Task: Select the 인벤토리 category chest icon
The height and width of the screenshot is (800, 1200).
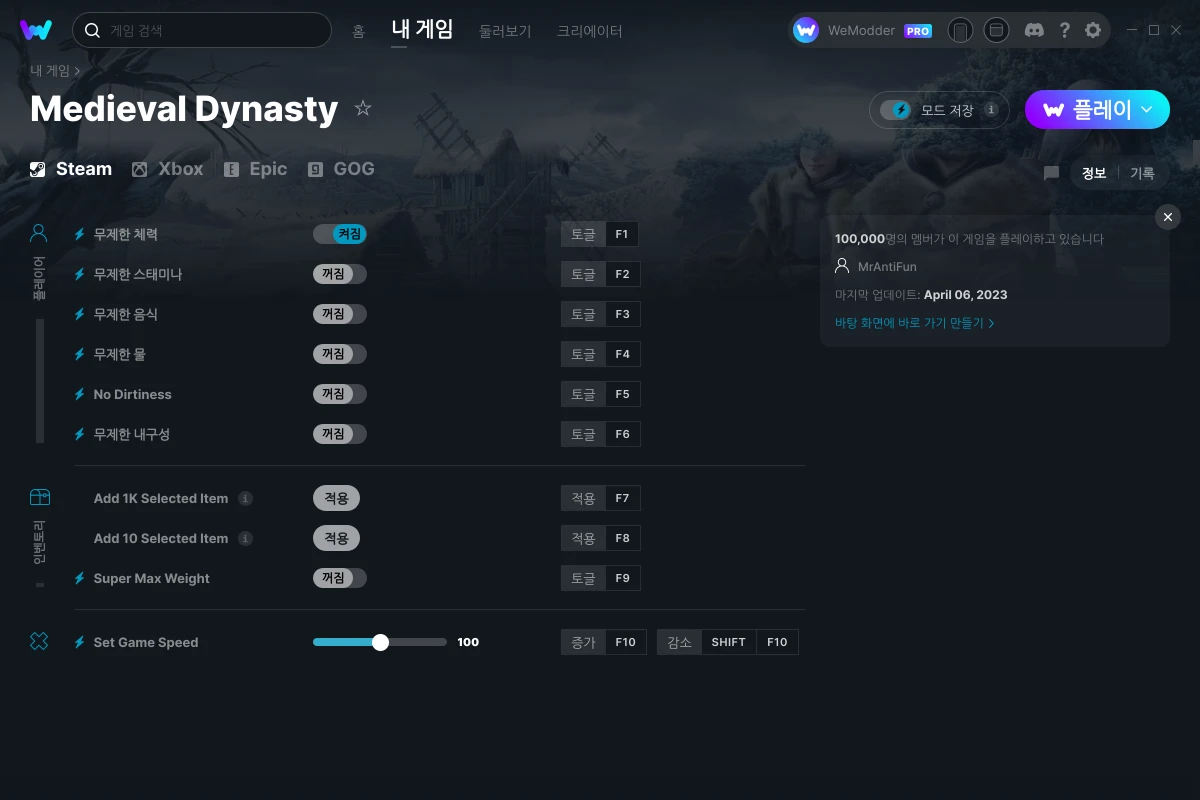Action: pos(39,497)
